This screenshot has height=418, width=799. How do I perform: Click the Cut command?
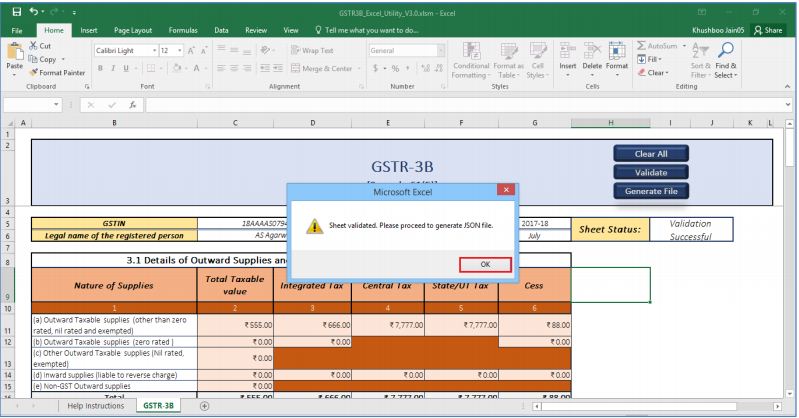pyautogui.click(x=40, y=46)
